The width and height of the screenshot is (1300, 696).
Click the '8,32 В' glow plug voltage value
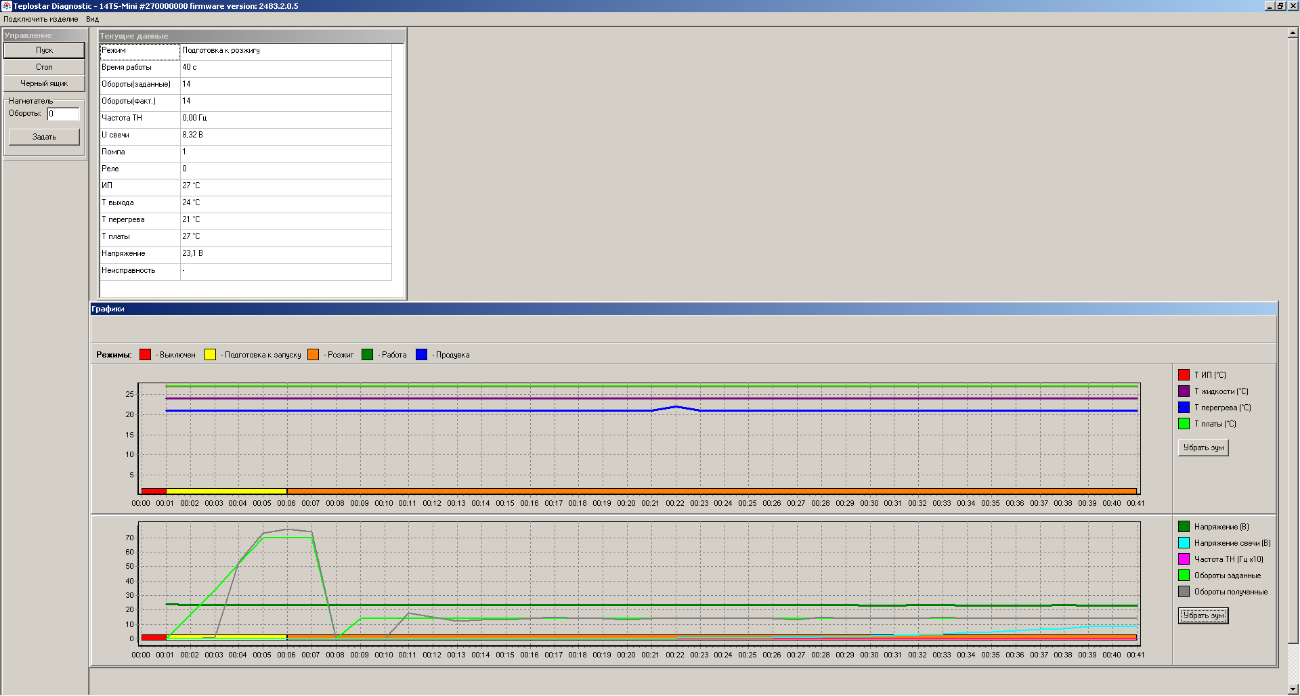click(286, 135)
